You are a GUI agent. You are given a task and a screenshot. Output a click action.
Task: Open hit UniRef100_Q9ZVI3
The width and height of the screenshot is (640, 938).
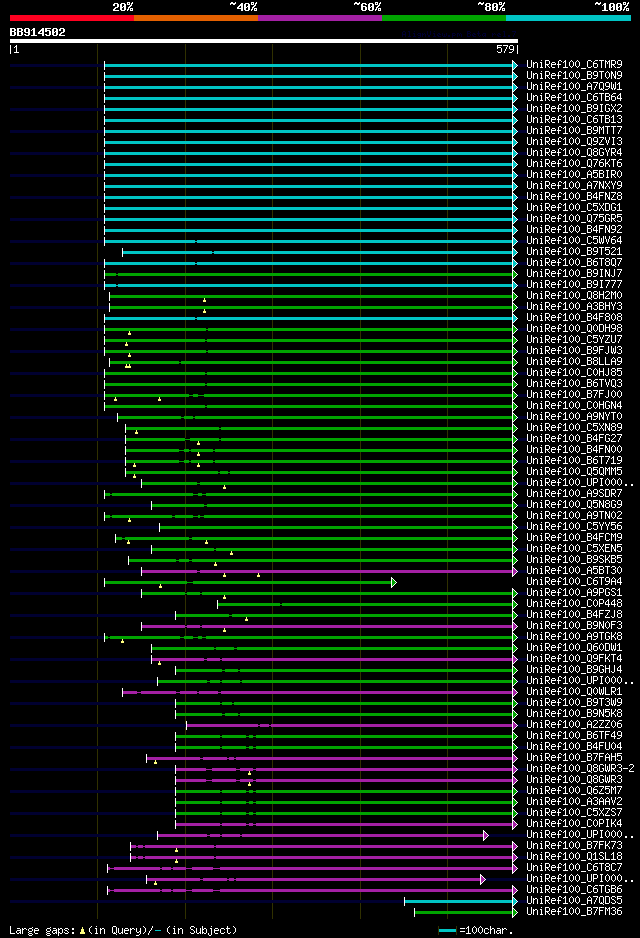coord(574,141)
